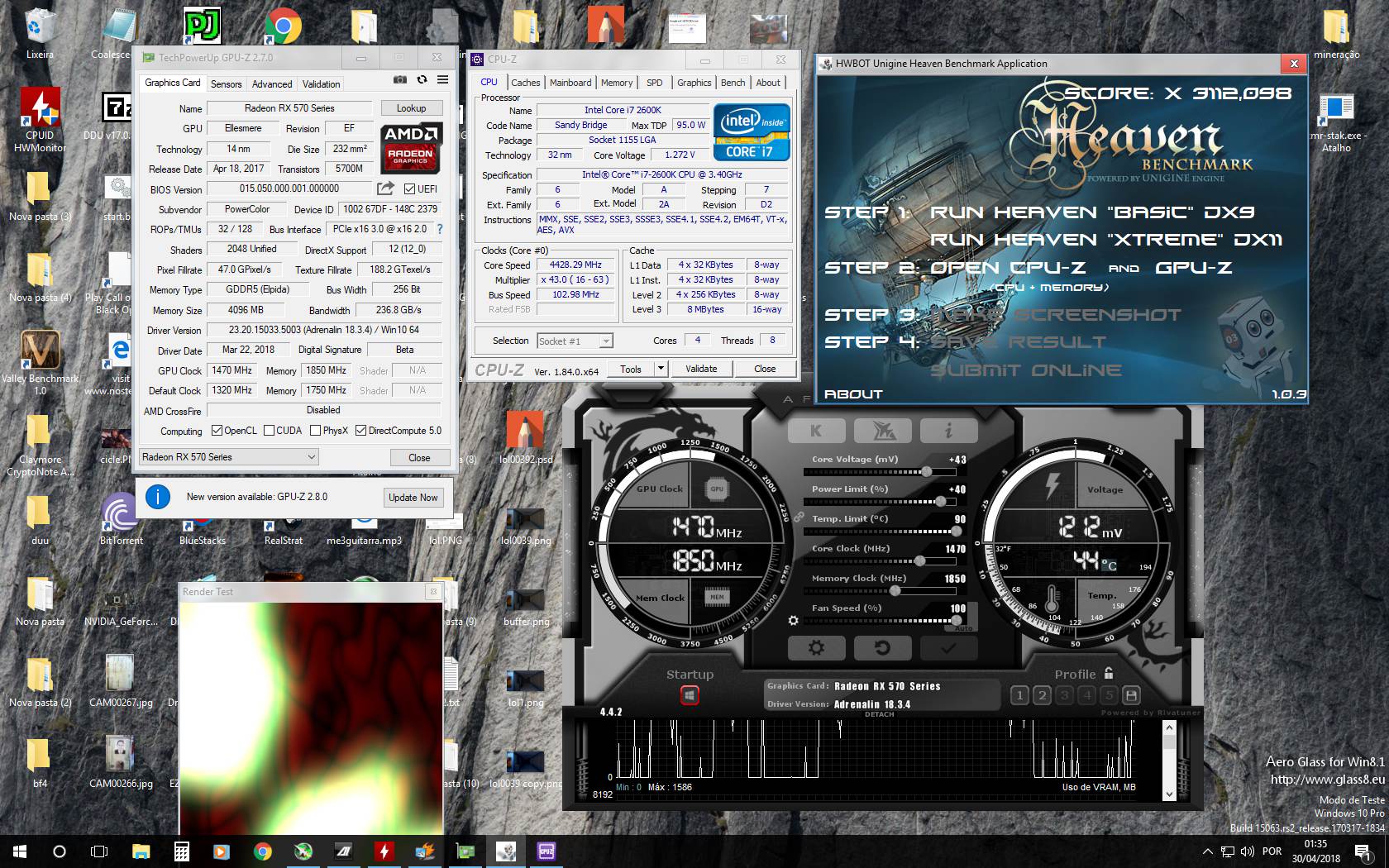This screenshot has height=868, width=1389.
Task: Open the Caches tab in CPU-Z
Action: (525, 83)
